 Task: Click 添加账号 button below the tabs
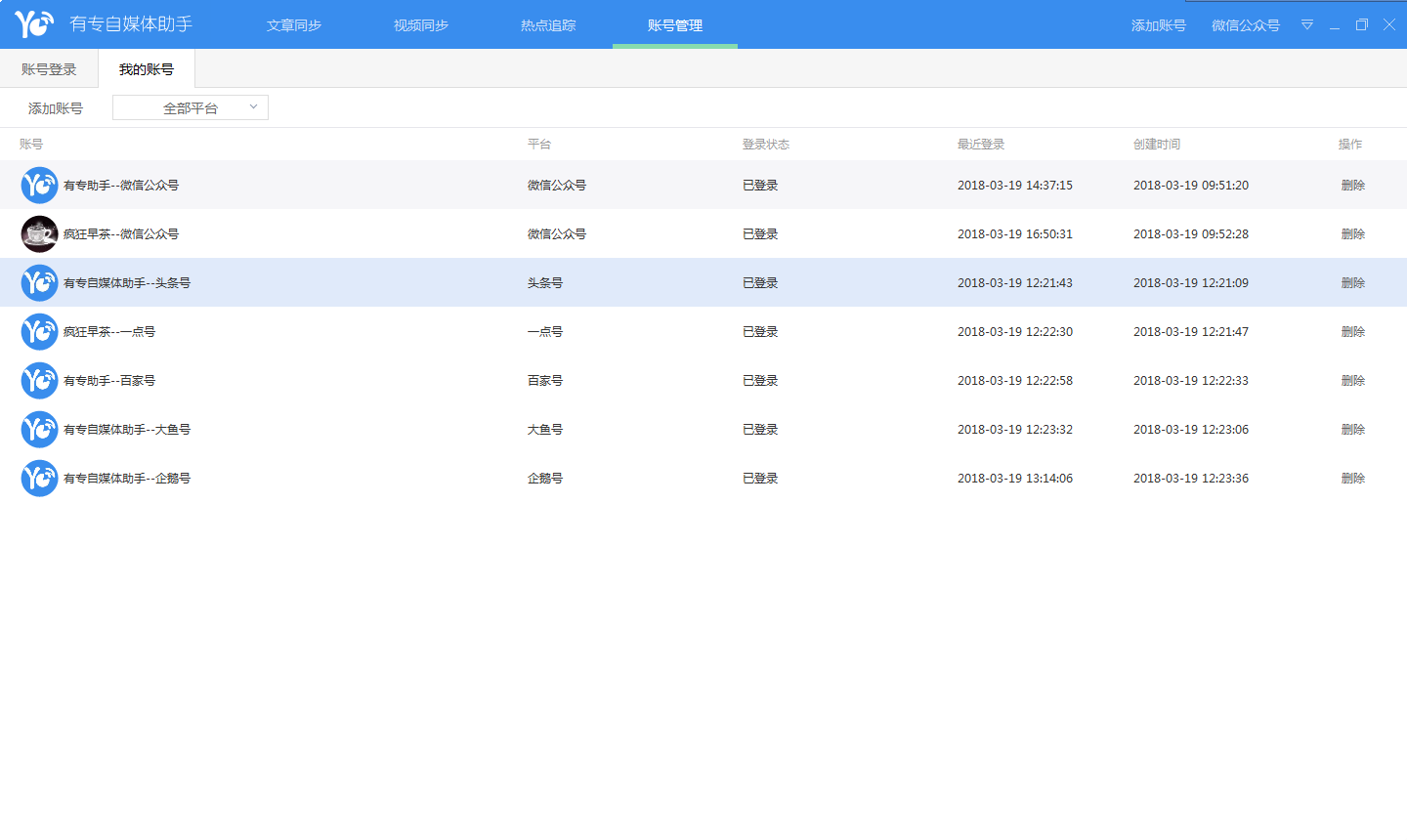(x=56, y=108)
